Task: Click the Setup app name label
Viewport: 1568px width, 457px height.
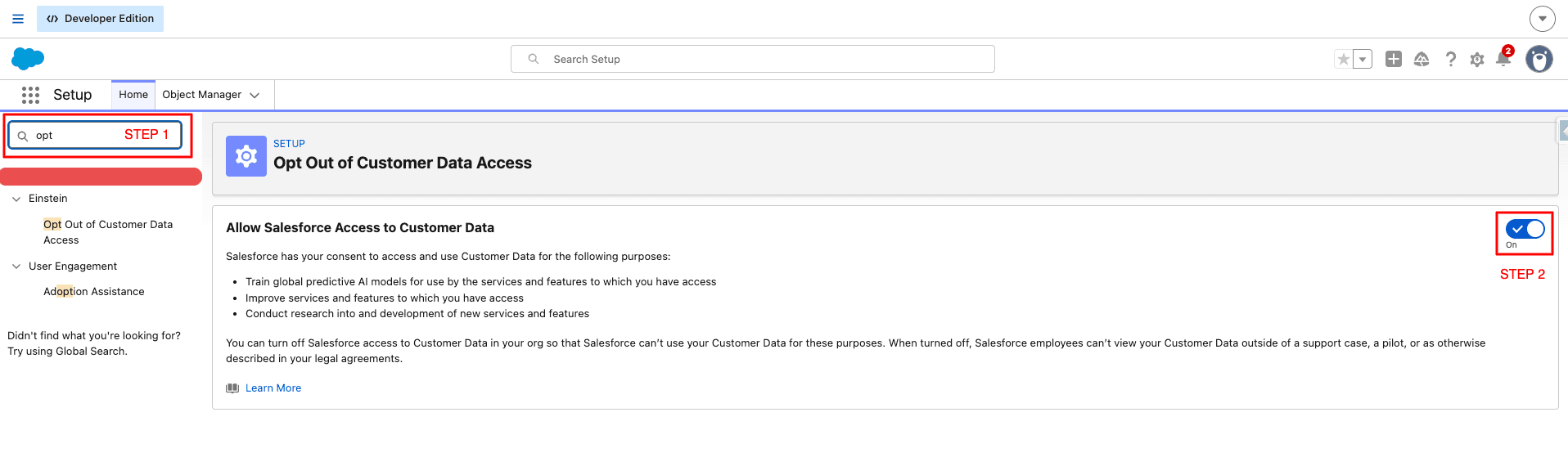Action: click(x=73, y=95)
